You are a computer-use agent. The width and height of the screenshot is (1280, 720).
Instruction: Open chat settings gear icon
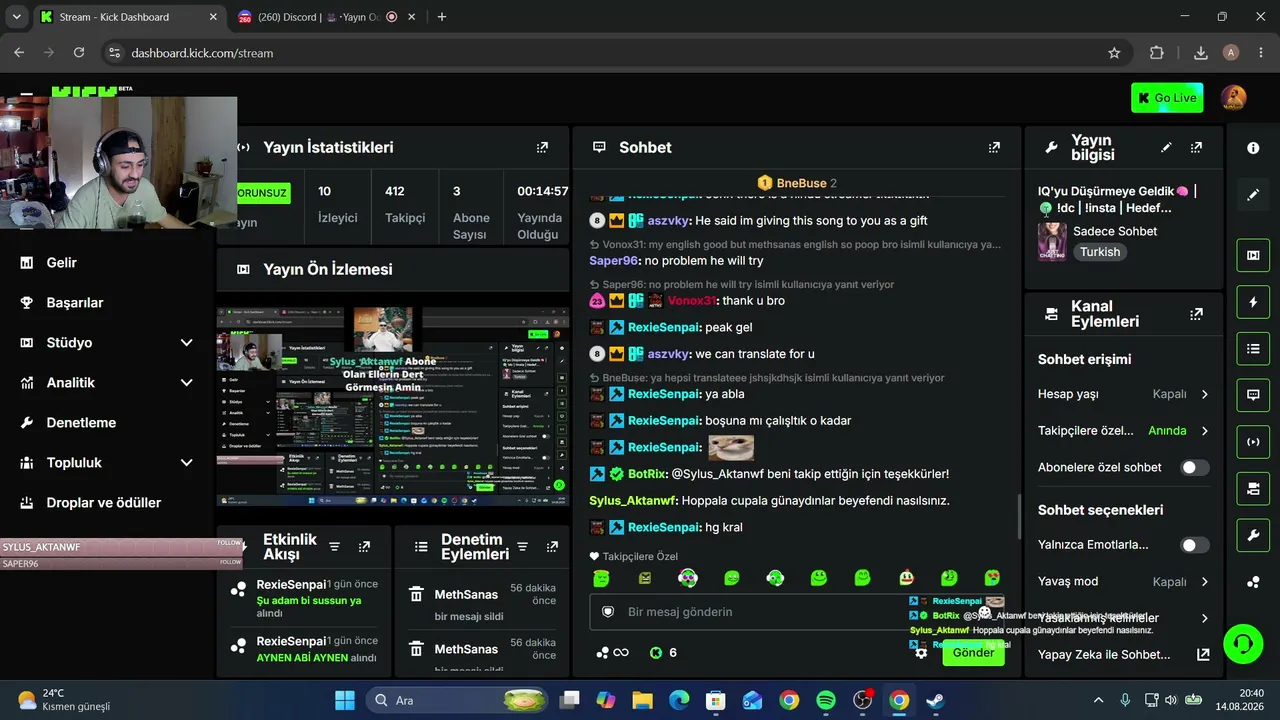(x=921, y=653)
